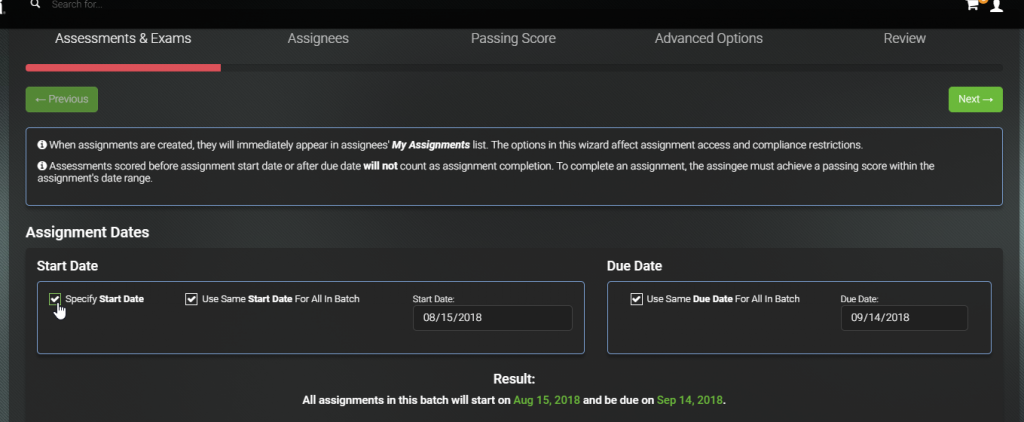The height and width of the screenshot is (422, 1024).
Task: Click the red wizard progress bar
Action: 123,67
